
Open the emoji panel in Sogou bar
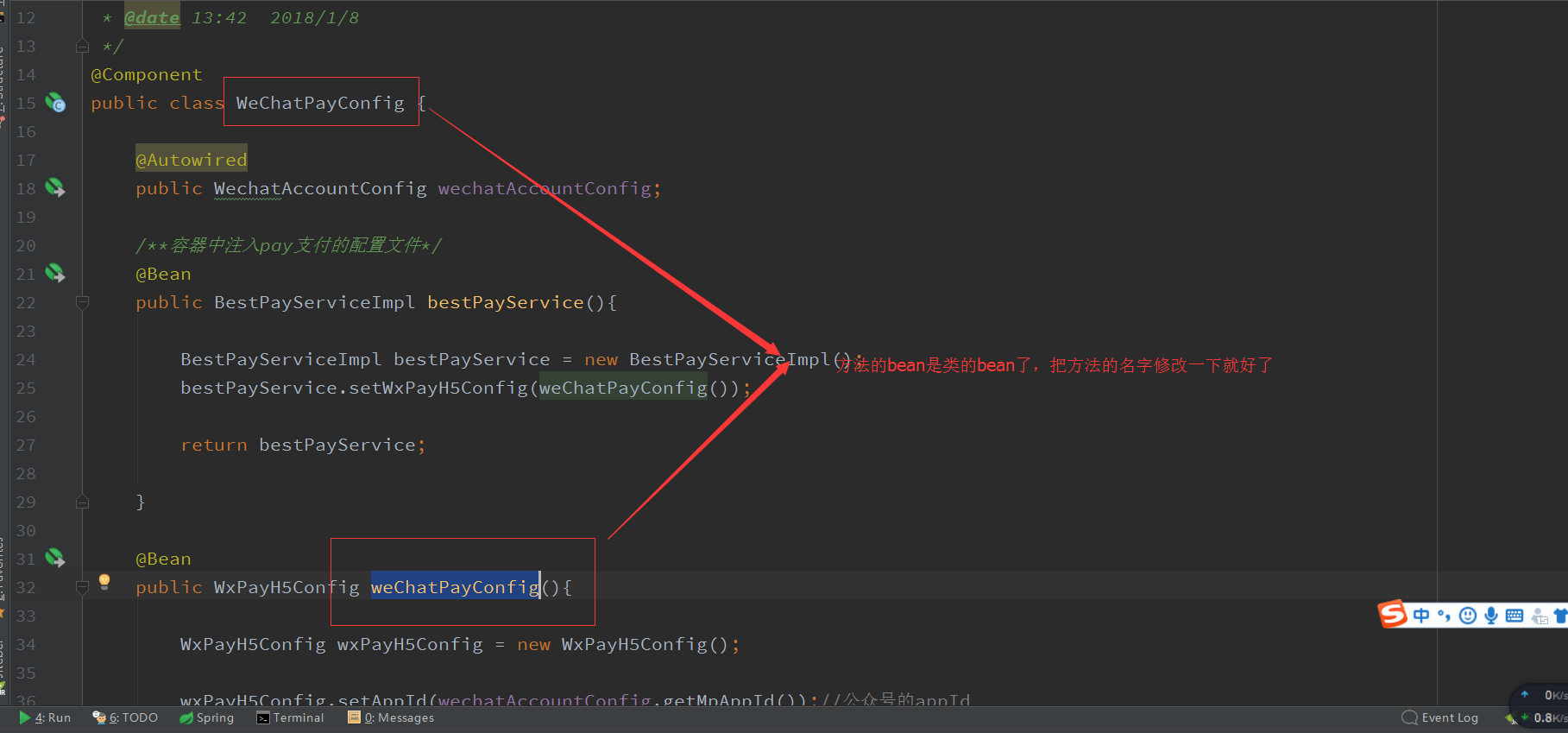1467,616
